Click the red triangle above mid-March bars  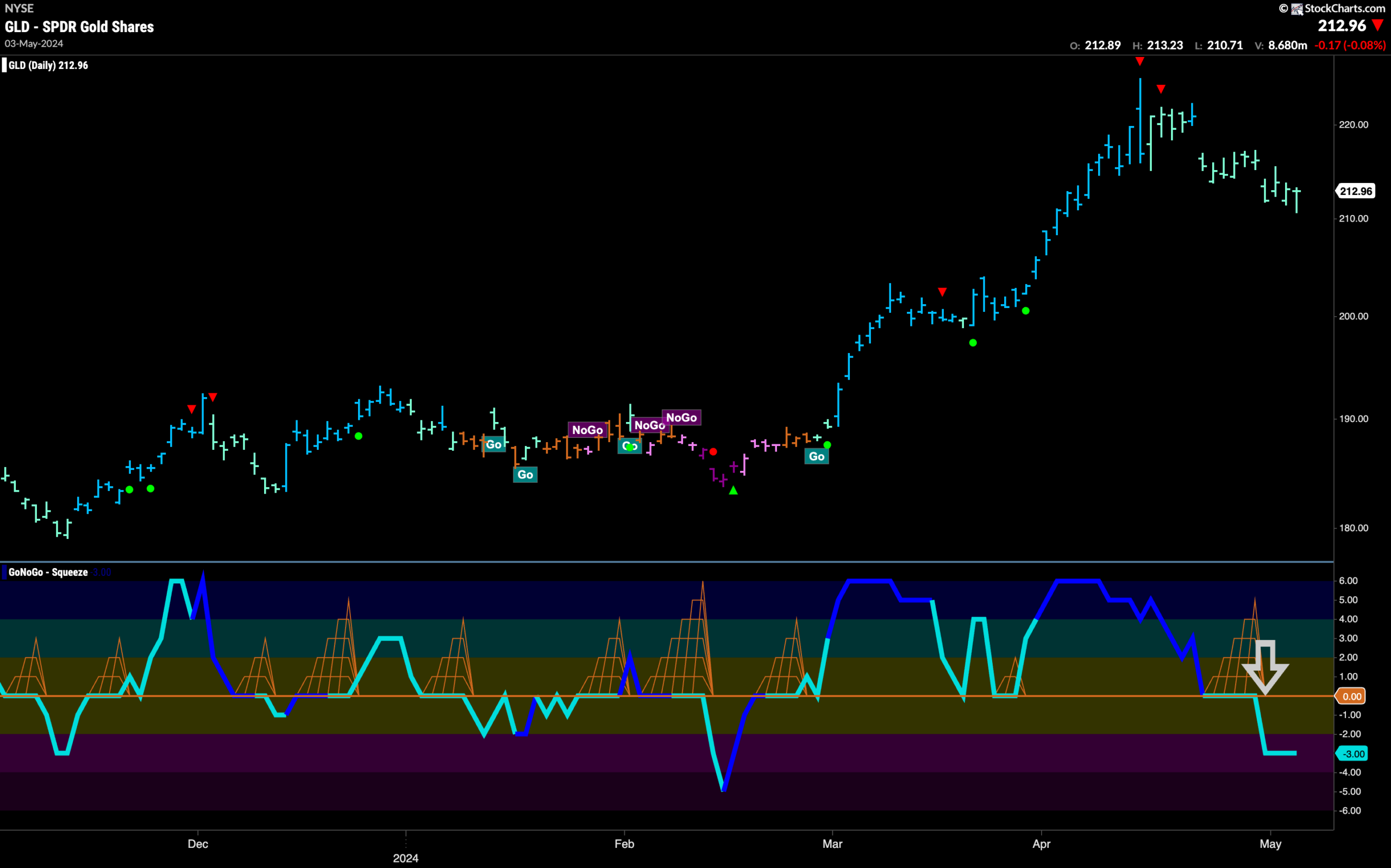[942, 292]
